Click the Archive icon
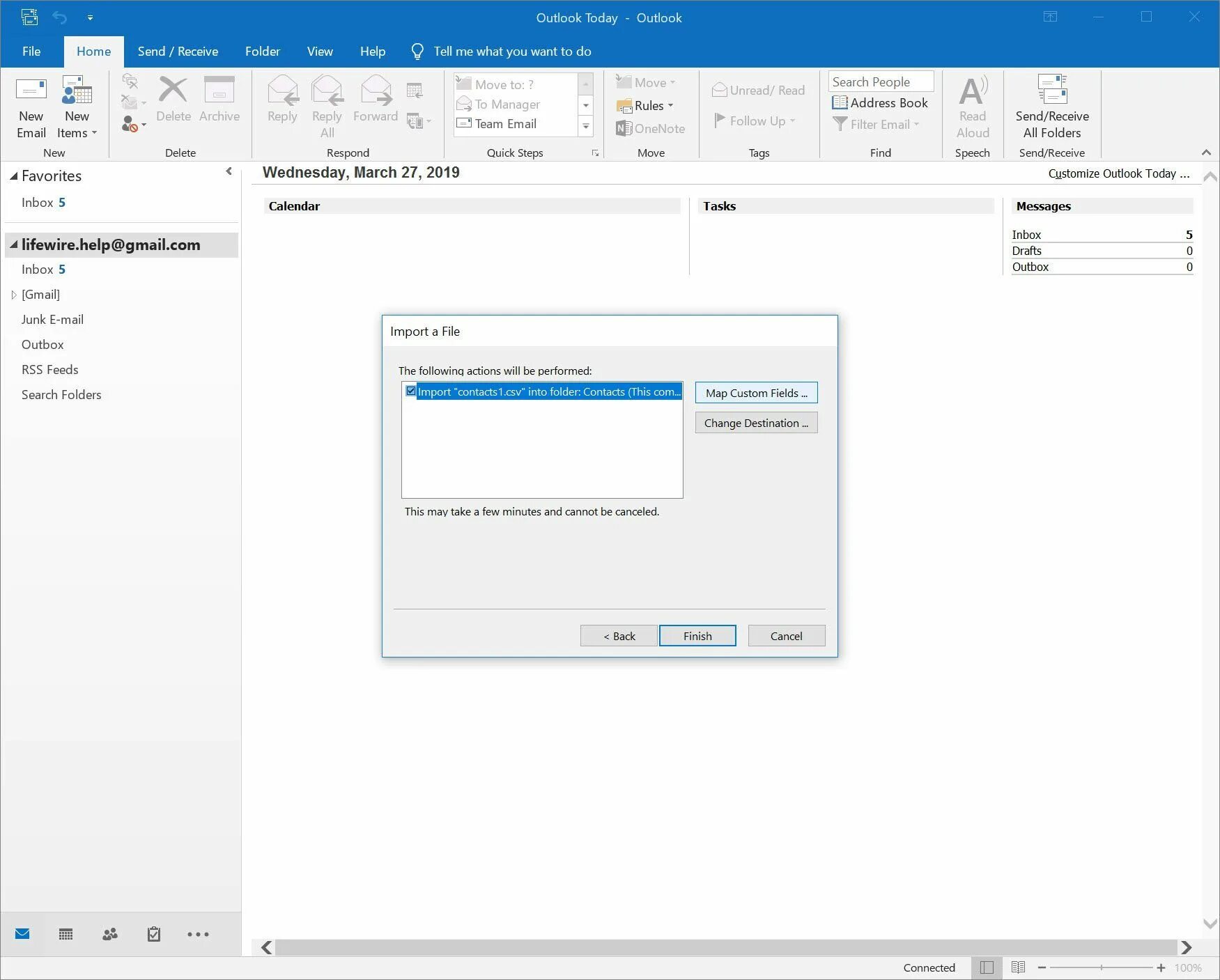Image resolution: width=1220 pixels, height=980 pixels. coord(219,100)
